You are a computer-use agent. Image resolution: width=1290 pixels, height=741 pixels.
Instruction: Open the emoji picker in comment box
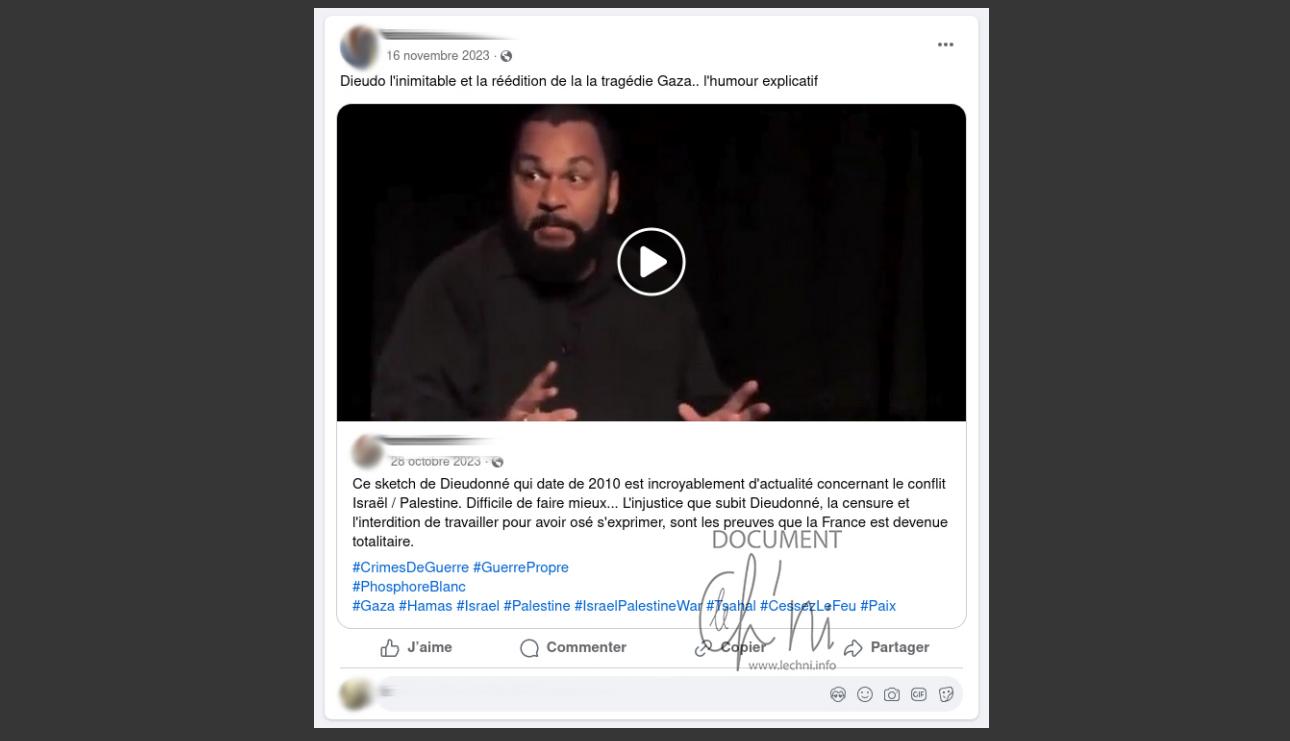click(x=865, y=694)
